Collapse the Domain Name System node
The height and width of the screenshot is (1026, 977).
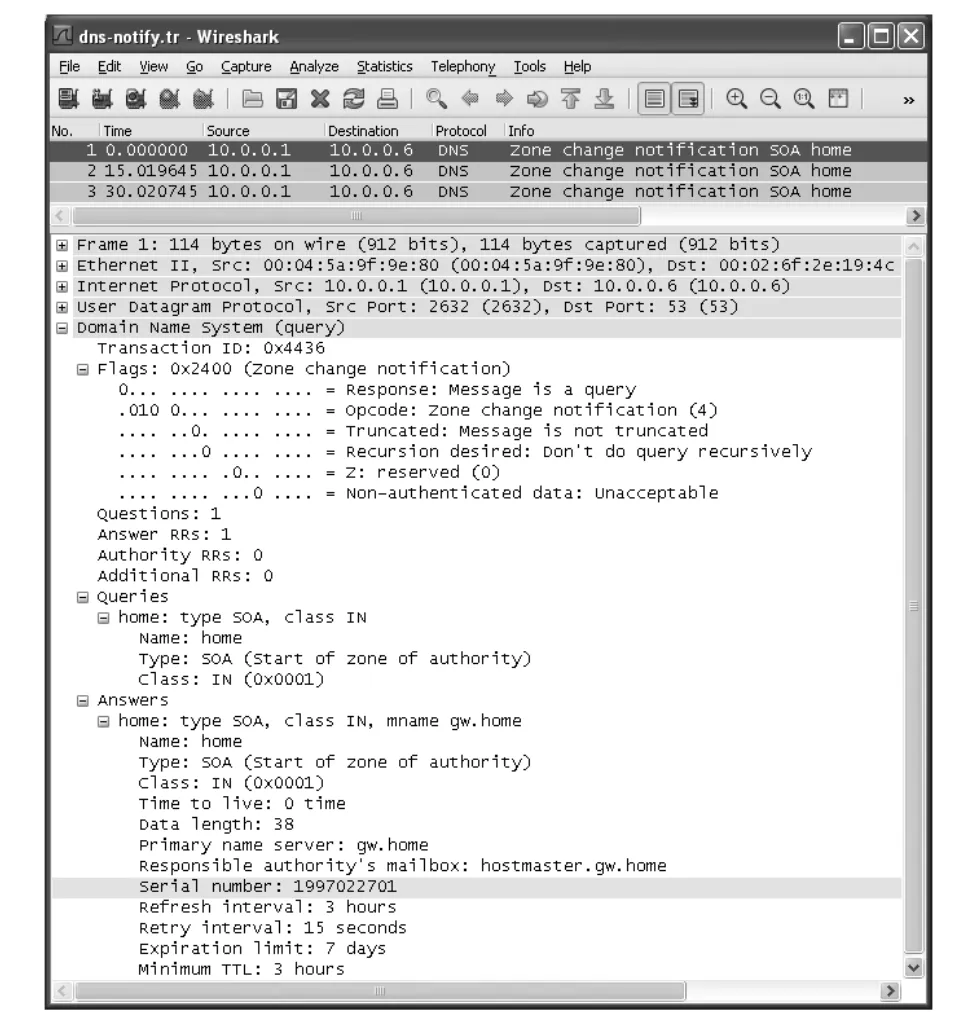click(x=62, y=328)
